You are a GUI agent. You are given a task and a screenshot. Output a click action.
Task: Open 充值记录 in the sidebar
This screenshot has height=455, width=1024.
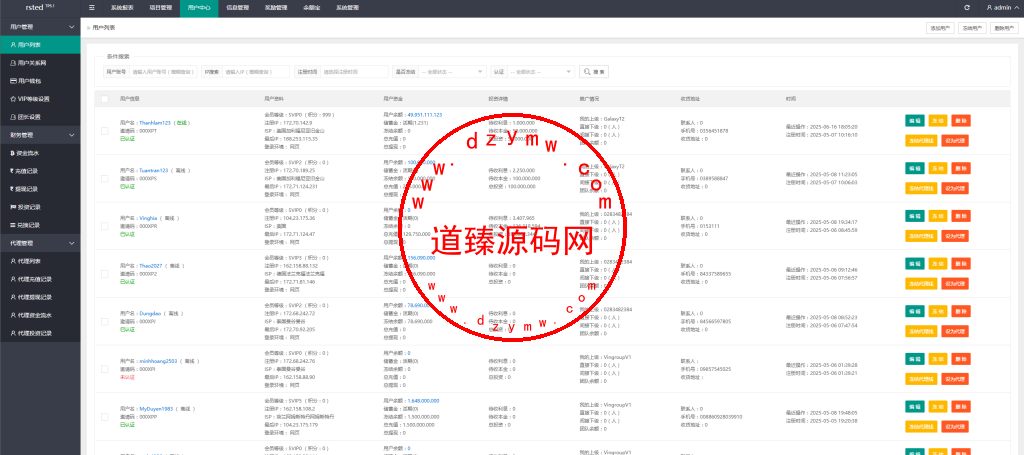click(40, 171)
